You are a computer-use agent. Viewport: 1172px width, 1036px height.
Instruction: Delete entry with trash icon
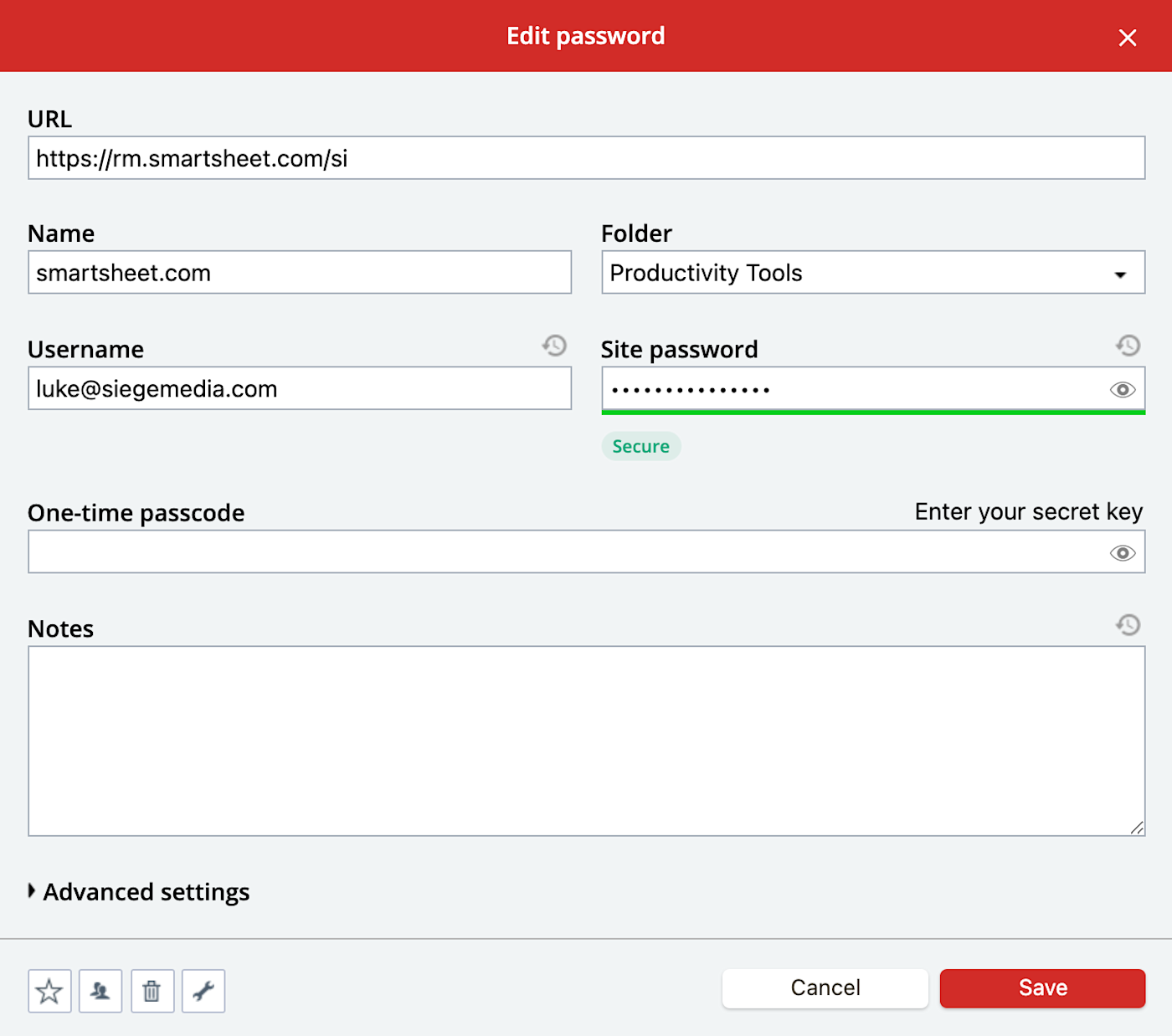[152, 992]
